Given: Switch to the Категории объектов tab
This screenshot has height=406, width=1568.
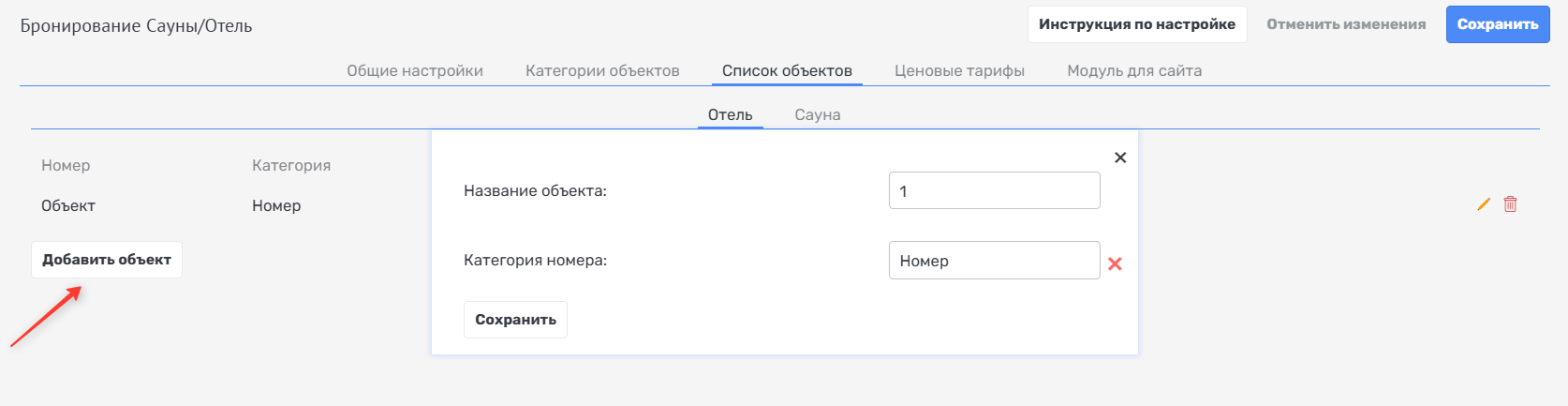Looking at the screenshot, I should pos(602,70).
